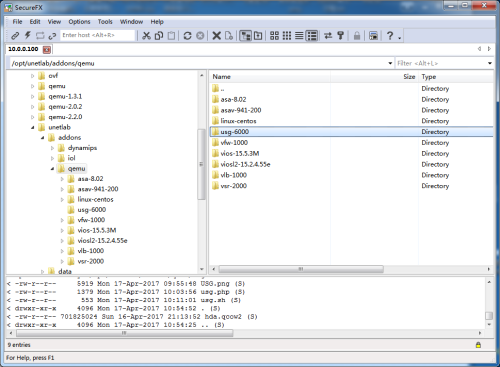Click the Connect link icon in toolbar
This screenshot has width=500, height=367.
tap(15, 35)
